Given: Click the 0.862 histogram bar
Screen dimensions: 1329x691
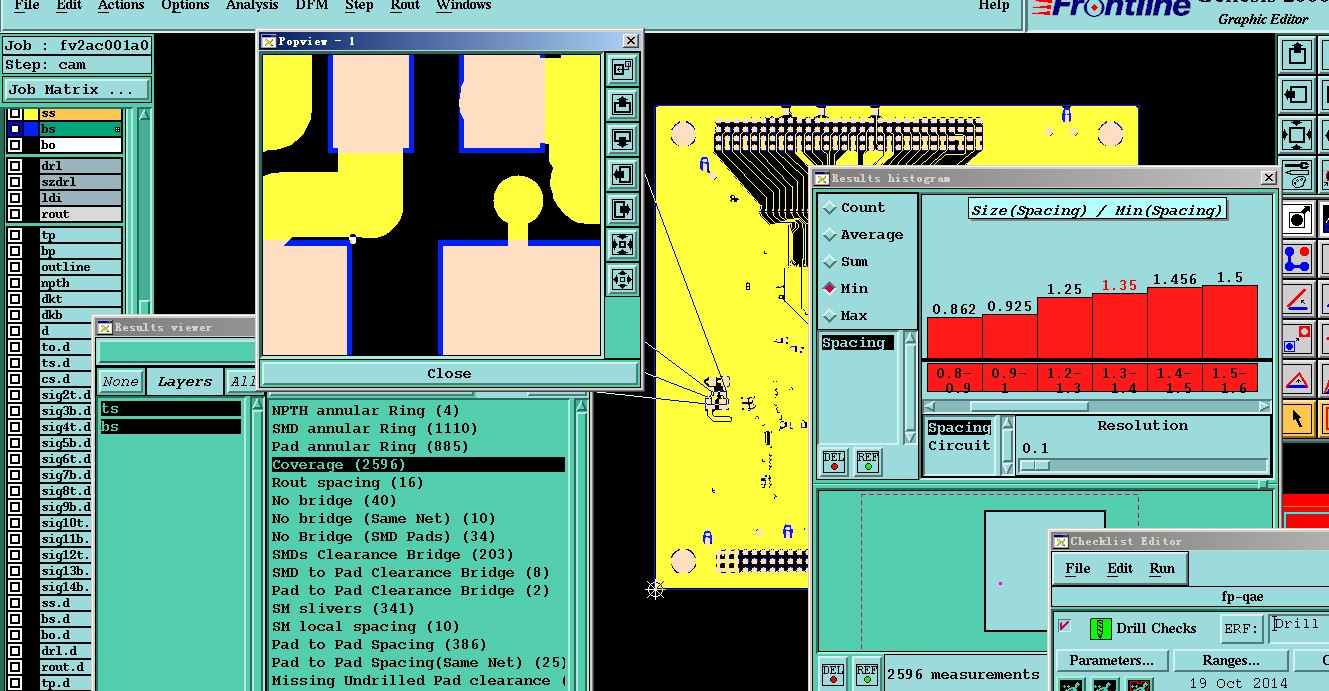Looking at the screenshot, I should click(x=954, y=338).
